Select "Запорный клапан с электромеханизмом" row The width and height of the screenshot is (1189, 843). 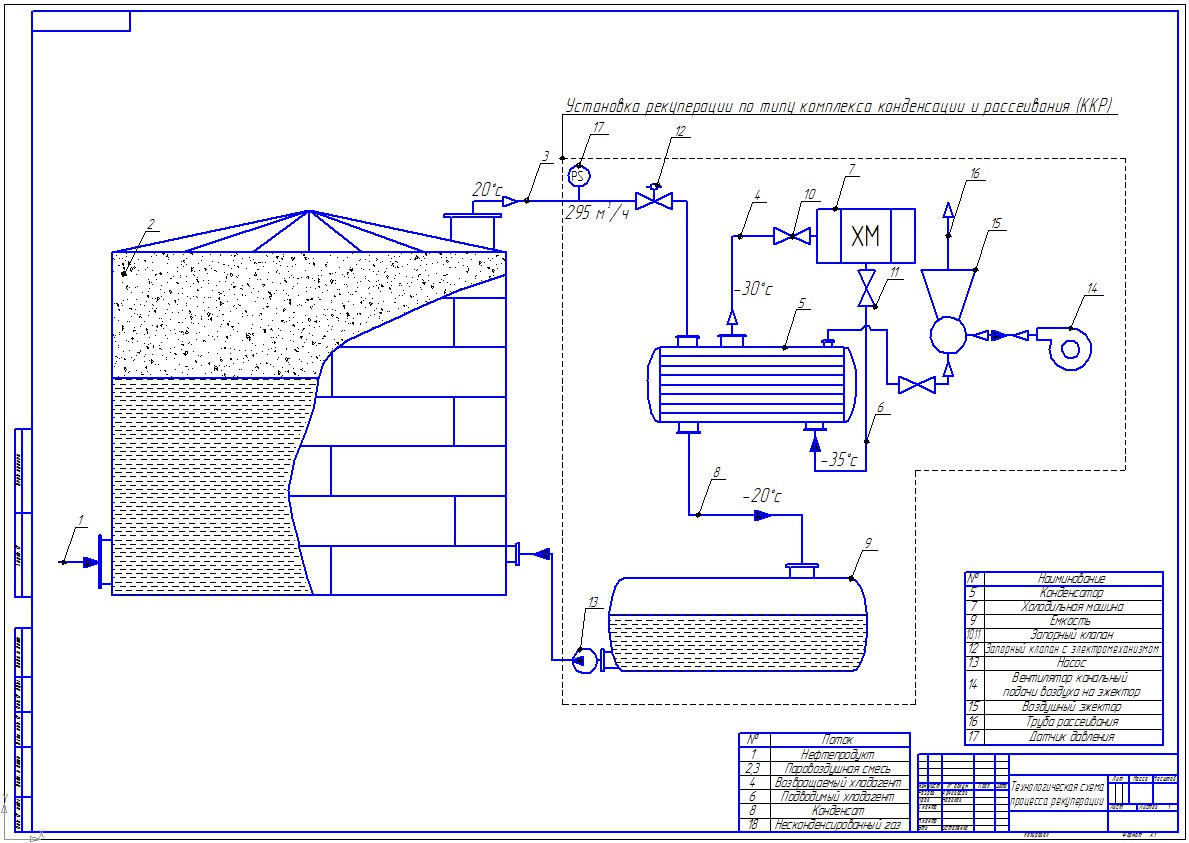[x=1064, y=649]
